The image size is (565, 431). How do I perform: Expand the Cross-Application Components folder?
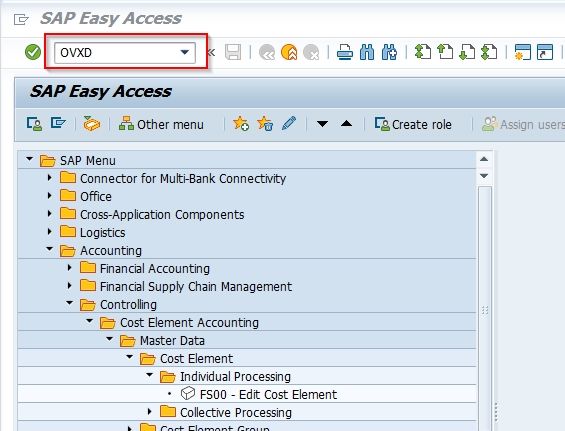(x=50, y=214)
